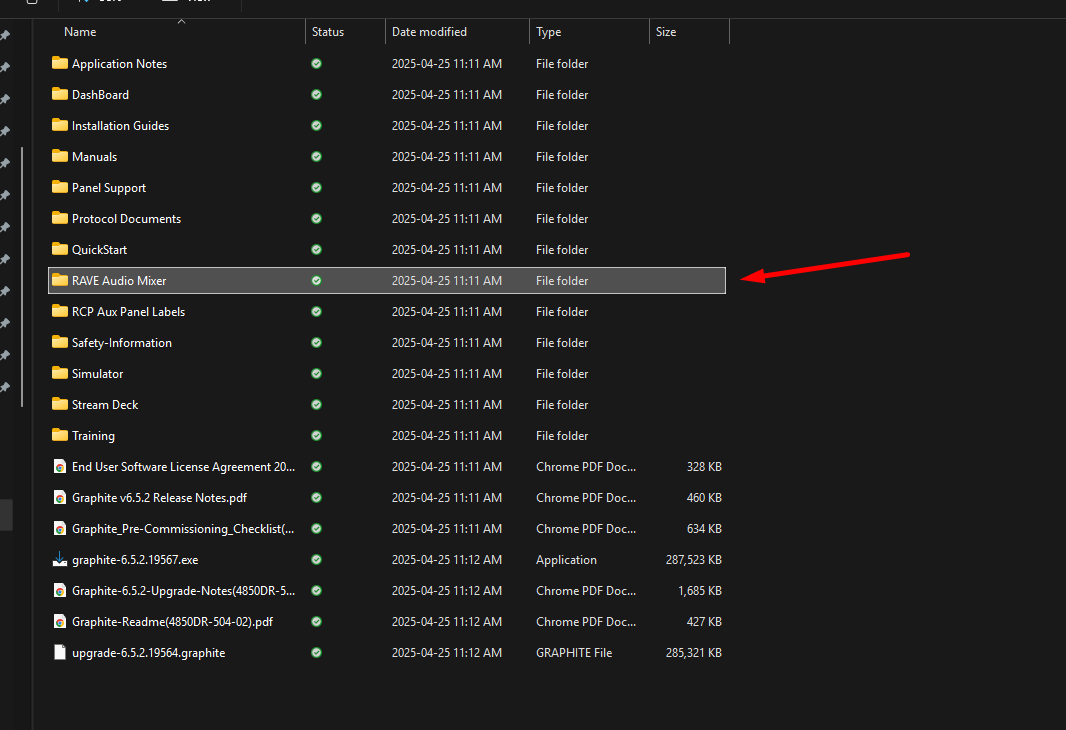Select the Simulator folder icon
The width and height of the screenshot is (1066, 730).
[x=60, y=373]
